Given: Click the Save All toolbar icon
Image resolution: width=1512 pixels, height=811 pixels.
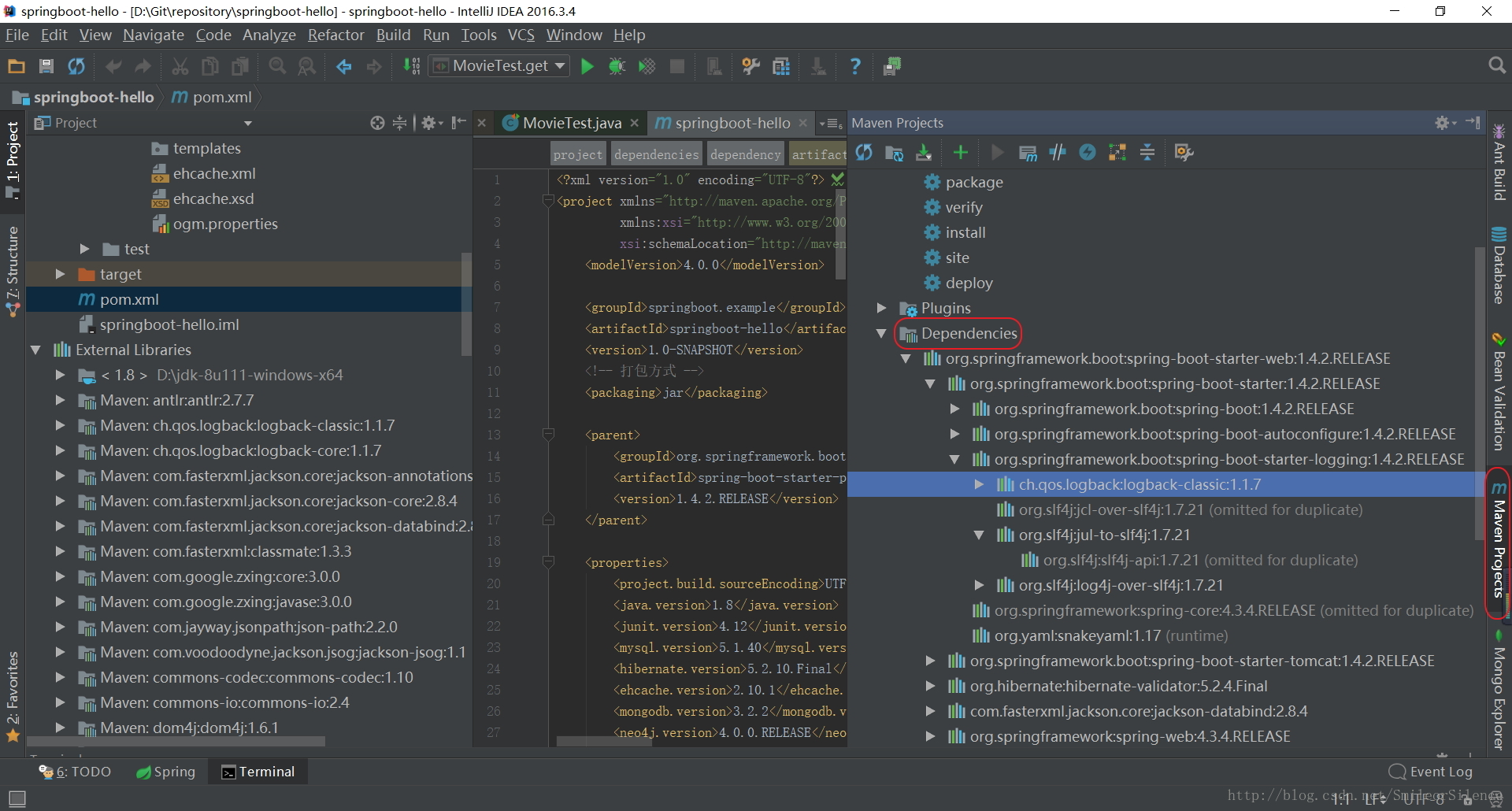Looking at the screenshot, I should pyautogui.click(x=46, y=66).
